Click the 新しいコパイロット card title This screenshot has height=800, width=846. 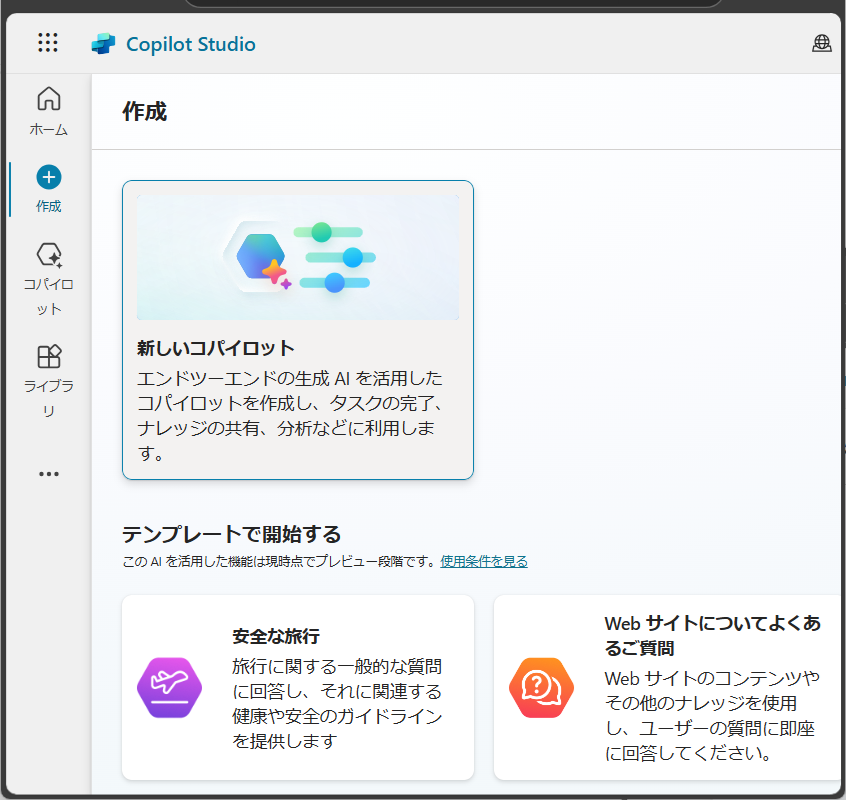tap(216, 348)
